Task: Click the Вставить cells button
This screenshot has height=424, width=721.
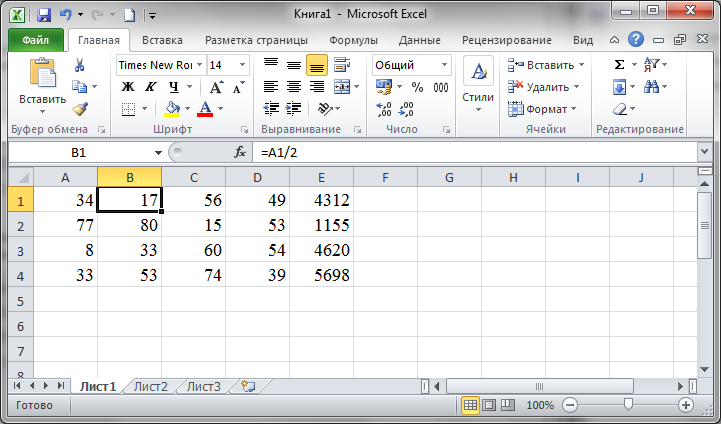Action: (546, 65)
